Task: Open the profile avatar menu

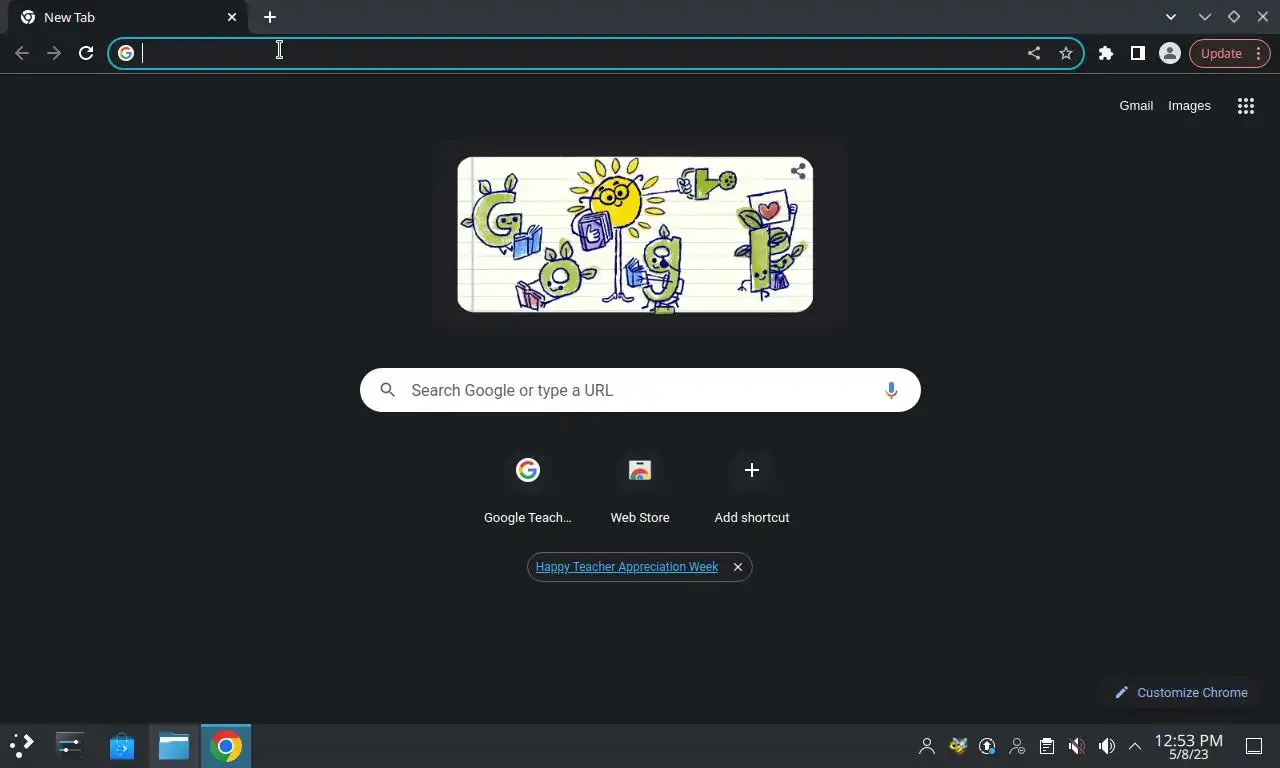Action: click(1170, 53)
